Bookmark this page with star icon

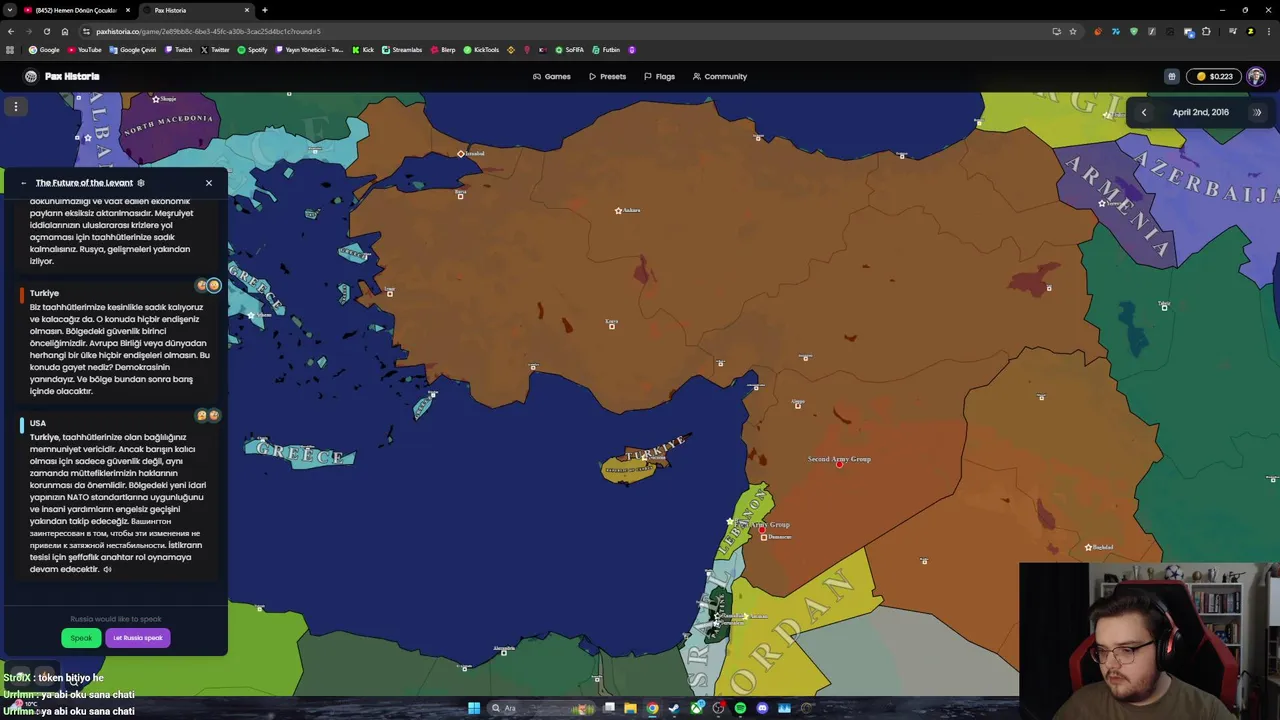pyautogui.click(x=1073, y=31)
